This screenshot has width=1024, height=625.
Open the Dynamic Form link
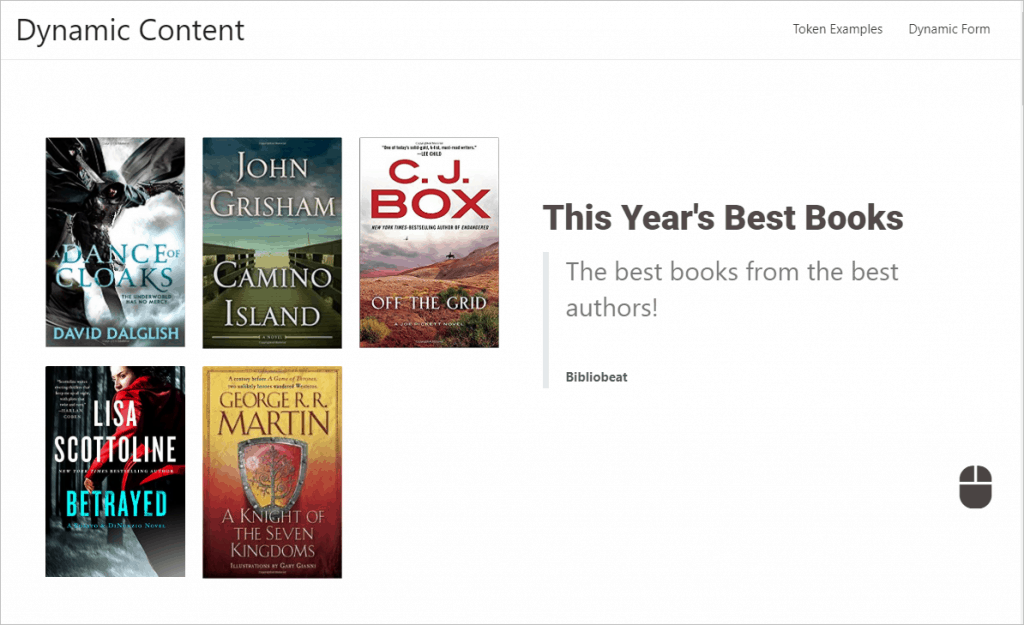(949, 29)
